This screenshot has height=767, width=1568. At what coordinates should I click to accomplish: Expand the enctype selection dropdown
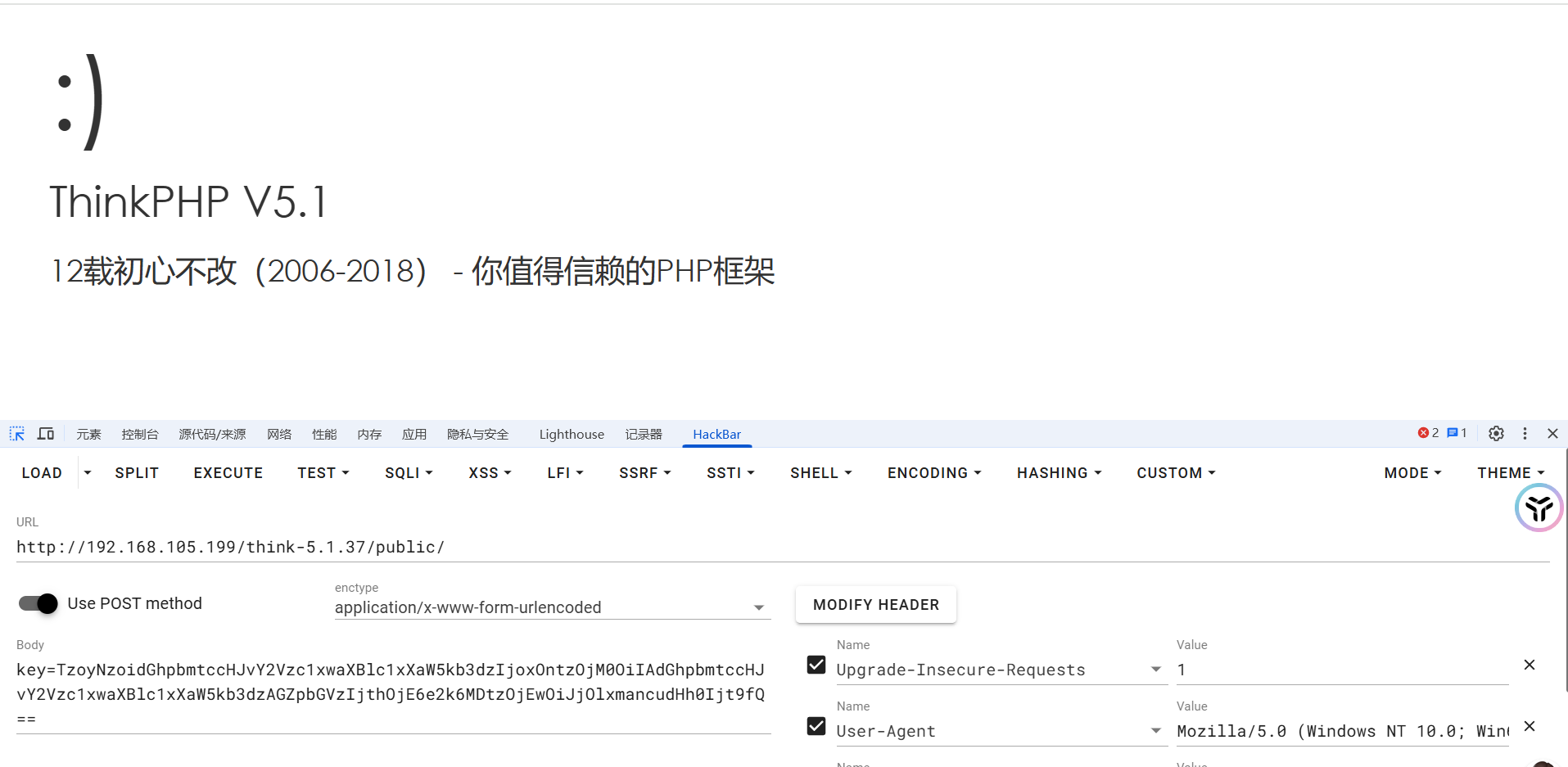click(553, 607)
